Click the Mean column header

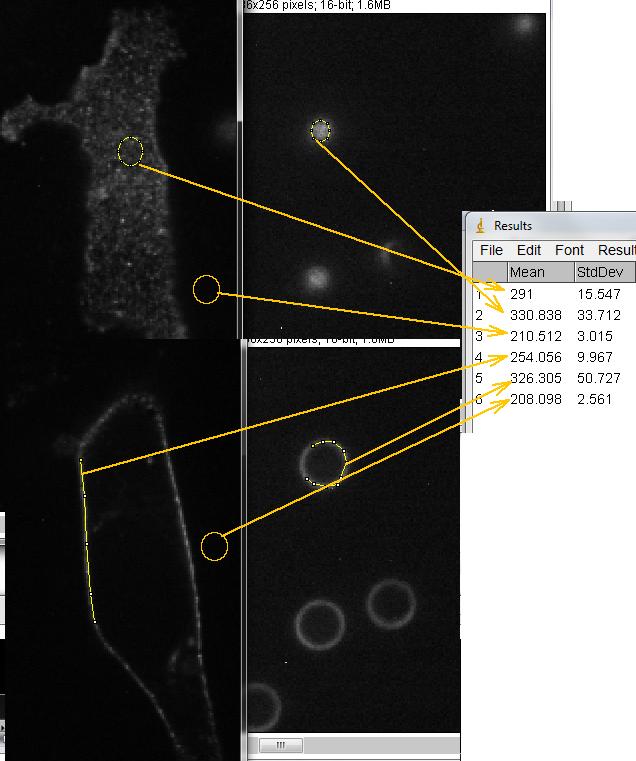539,272
